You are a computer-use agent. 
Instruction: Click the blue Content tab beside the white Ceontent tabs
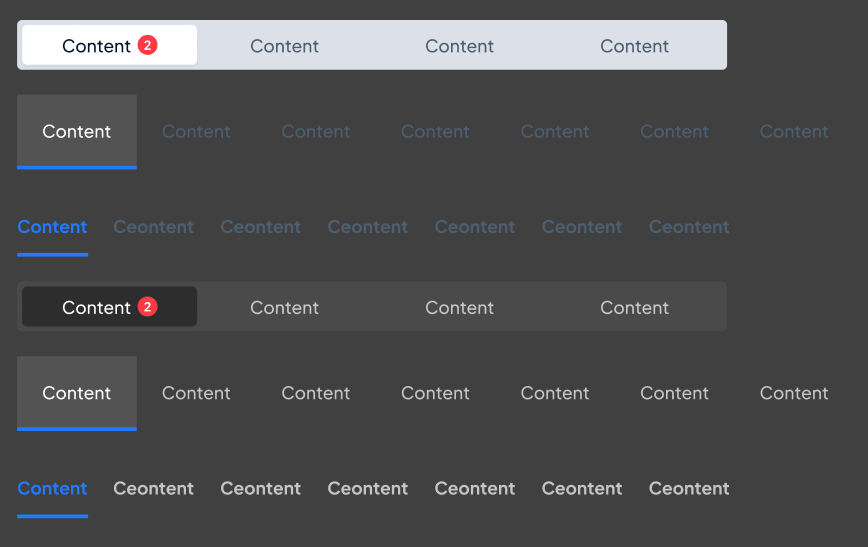pyautogui.click(x=52, y=489)
